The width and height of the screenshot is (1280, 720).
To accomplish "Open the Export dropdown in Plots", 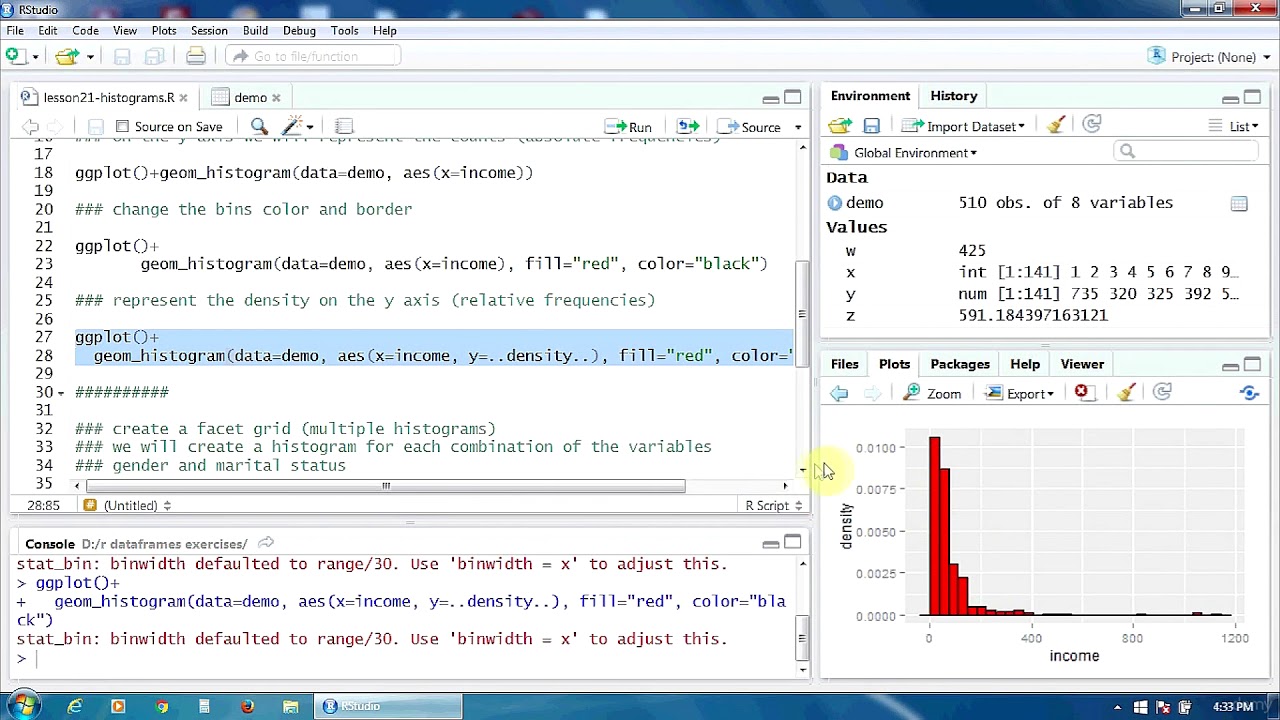I will pos(1019,394).
